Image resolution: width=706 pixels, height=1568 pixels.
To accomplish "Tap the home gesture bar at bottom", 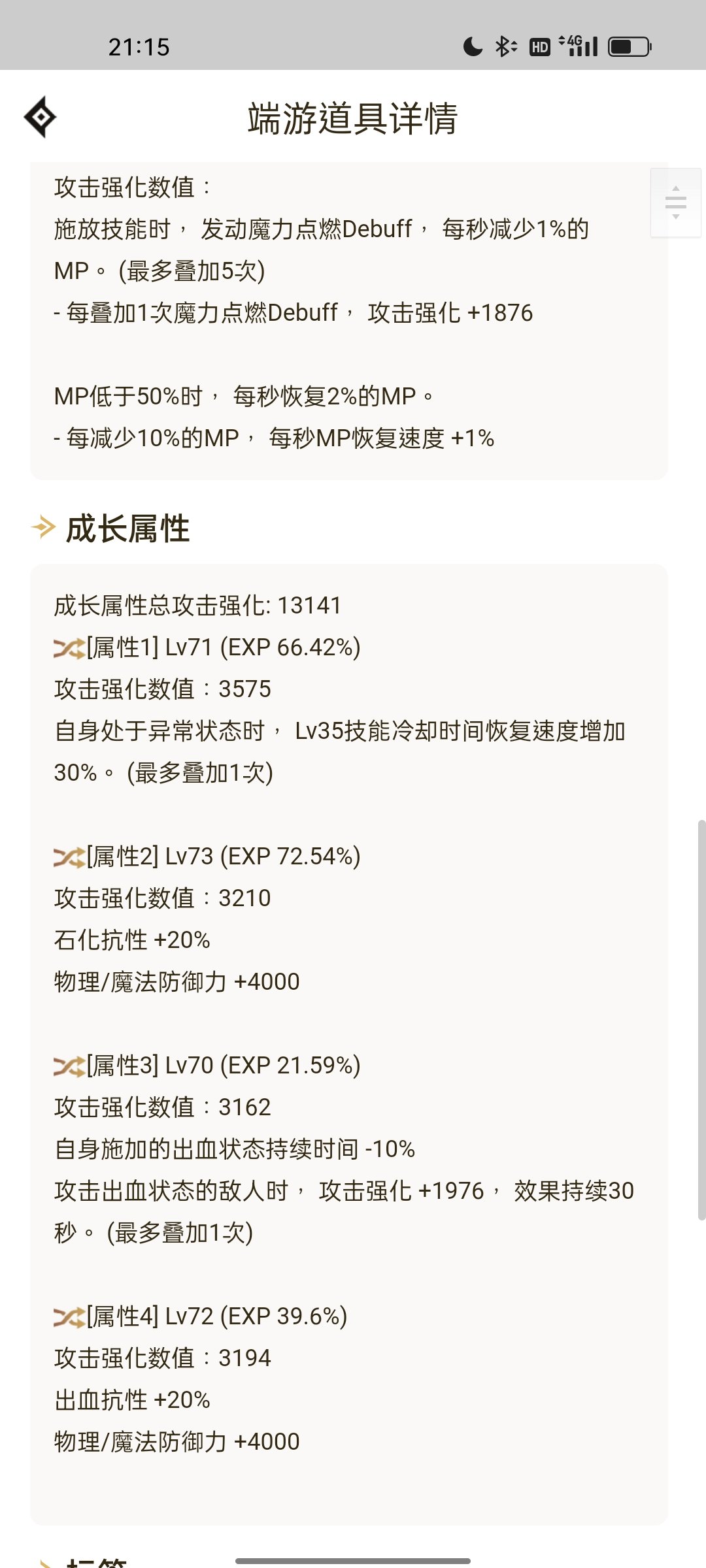I will pos(353,1561).
